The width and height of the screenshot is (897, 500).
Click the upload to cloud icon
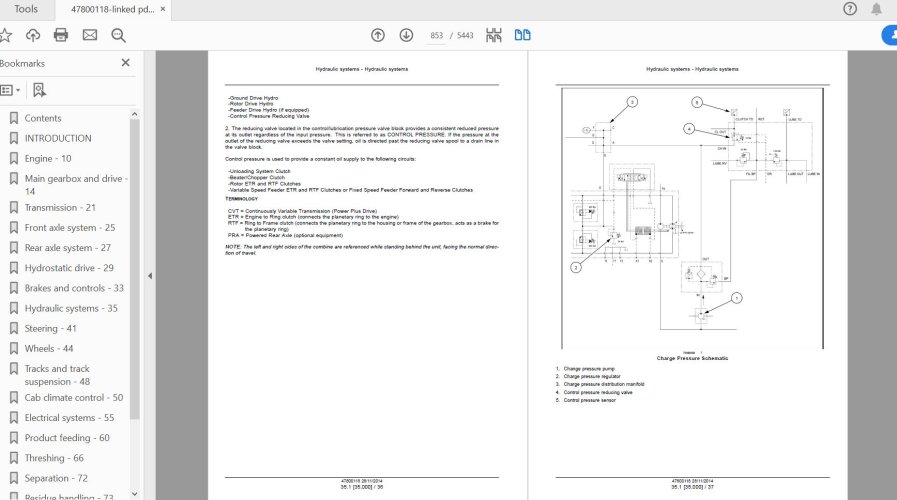(33, 35)
